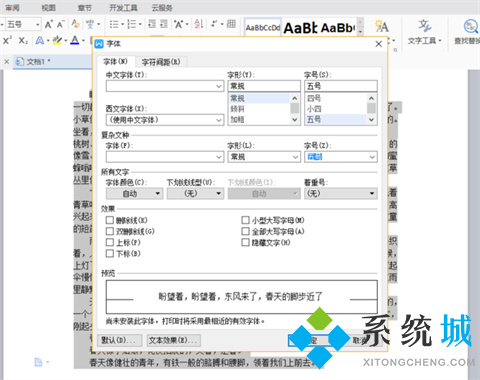Expand the Western font (西文字体) dropdown
Viewport: 480px width, 380px height.
pos(219,120)
